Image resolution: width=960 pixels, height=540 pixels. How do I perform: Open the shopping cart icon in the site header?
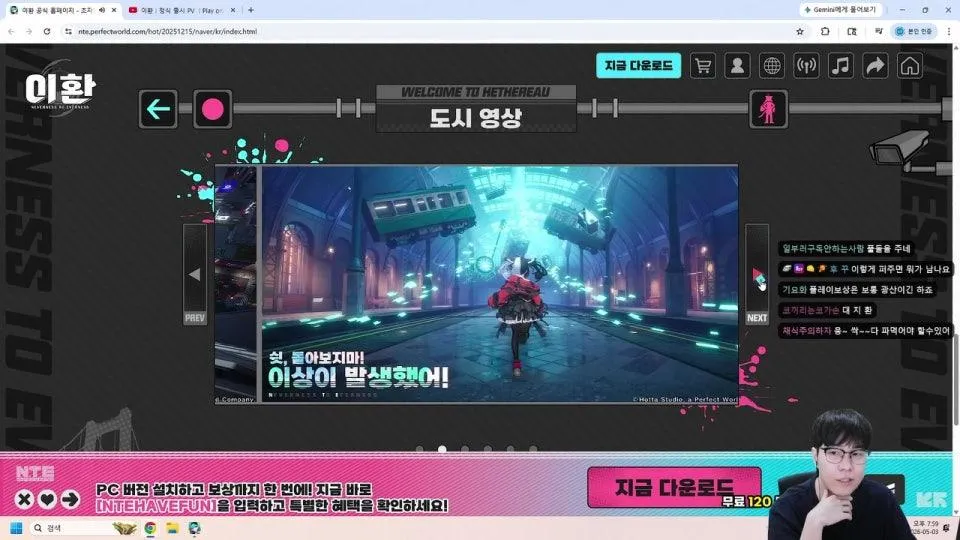703,66
